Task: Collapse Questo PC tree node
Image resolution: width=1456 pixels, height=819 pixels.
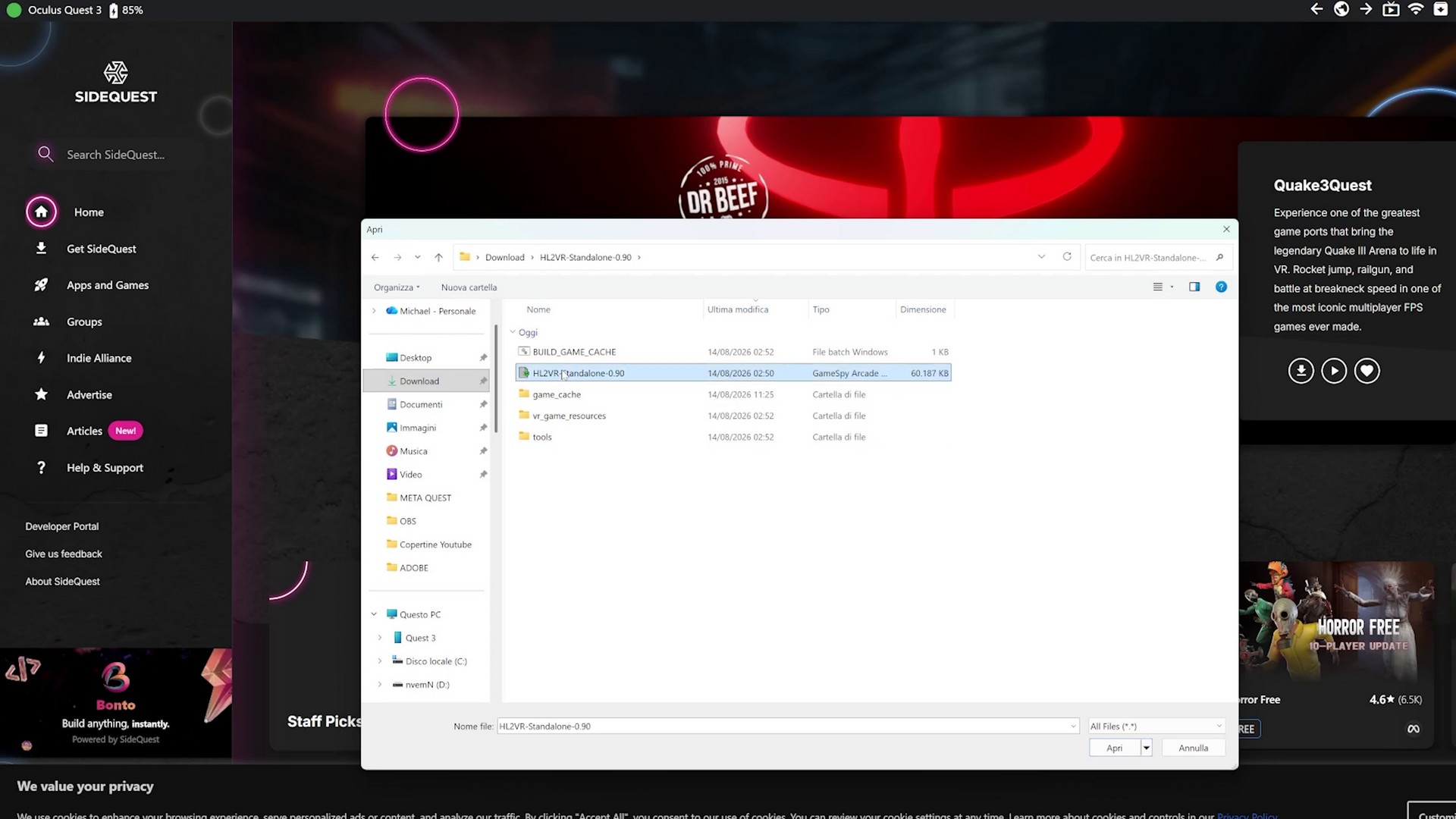Action: click(x=374, y=614)
